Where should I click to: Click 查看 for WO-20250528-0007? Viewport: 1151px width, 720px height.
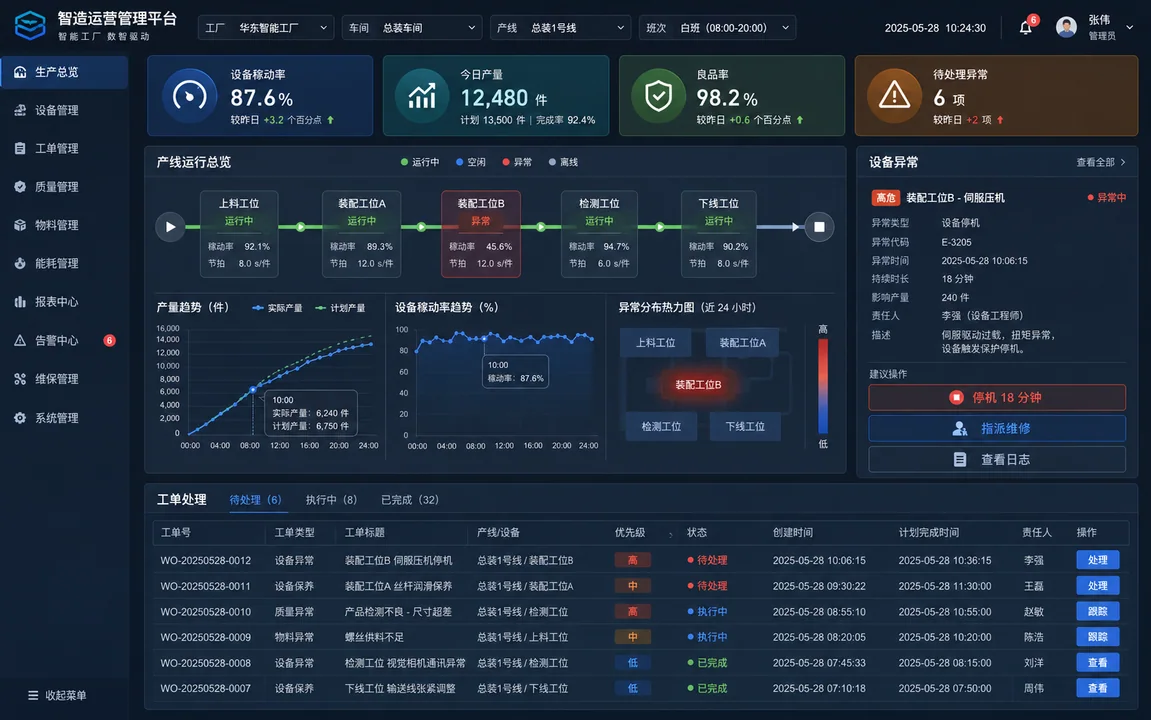point(1097,688)
